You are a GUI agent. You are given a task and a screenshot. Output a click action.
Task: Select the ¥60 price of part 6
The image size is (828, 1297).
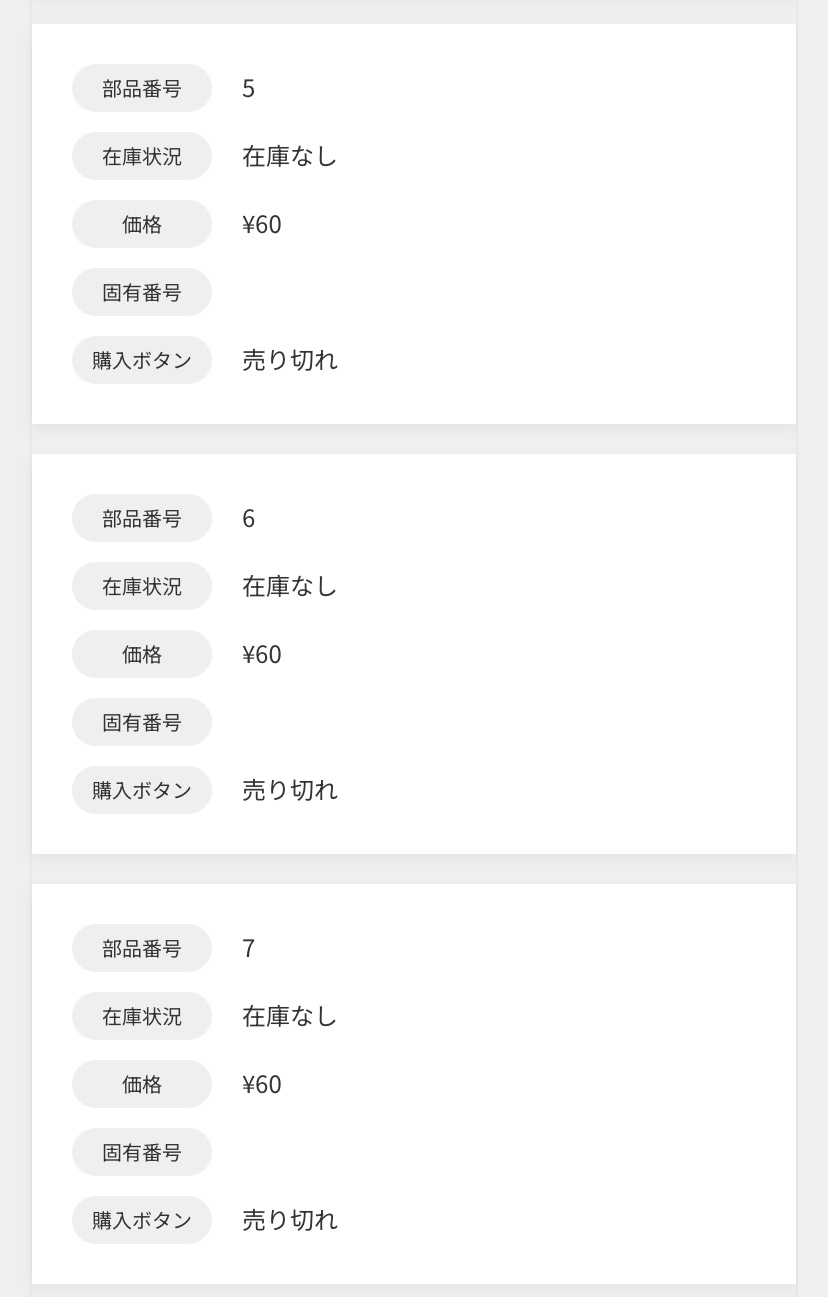point(262,655)
